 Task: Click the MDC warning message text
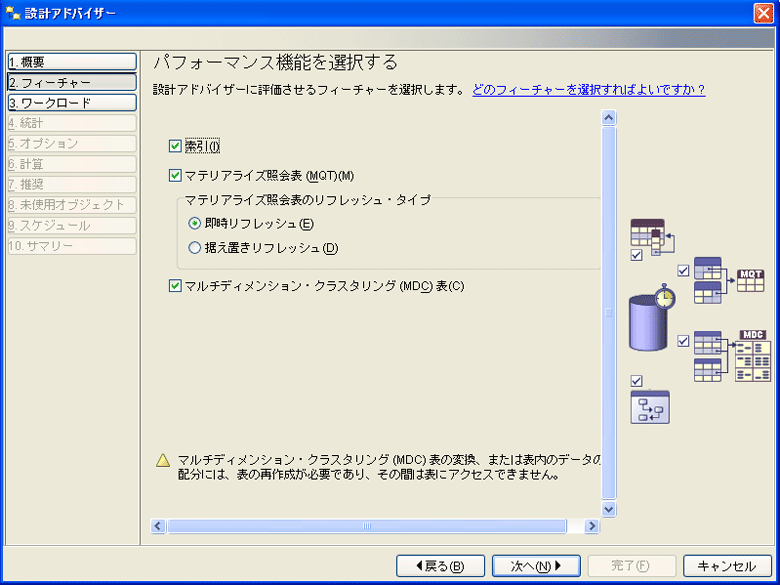tap(390, 467)
